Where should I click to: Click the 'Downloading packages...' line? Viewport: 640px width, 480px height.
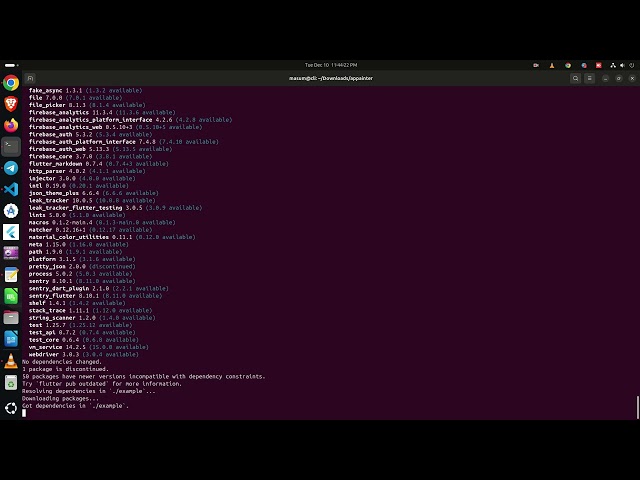point(60,399)
